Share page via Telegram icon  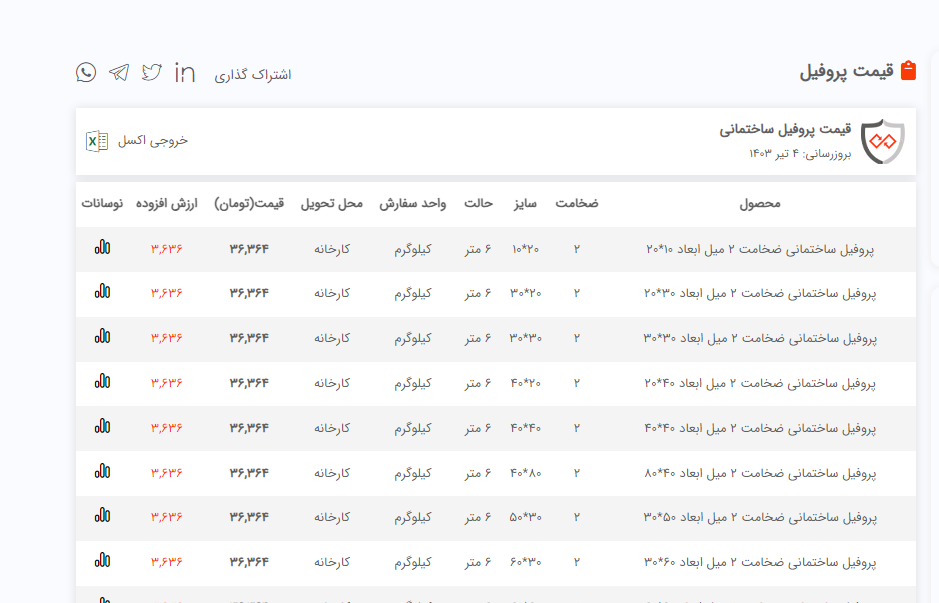tap(119, 72)
